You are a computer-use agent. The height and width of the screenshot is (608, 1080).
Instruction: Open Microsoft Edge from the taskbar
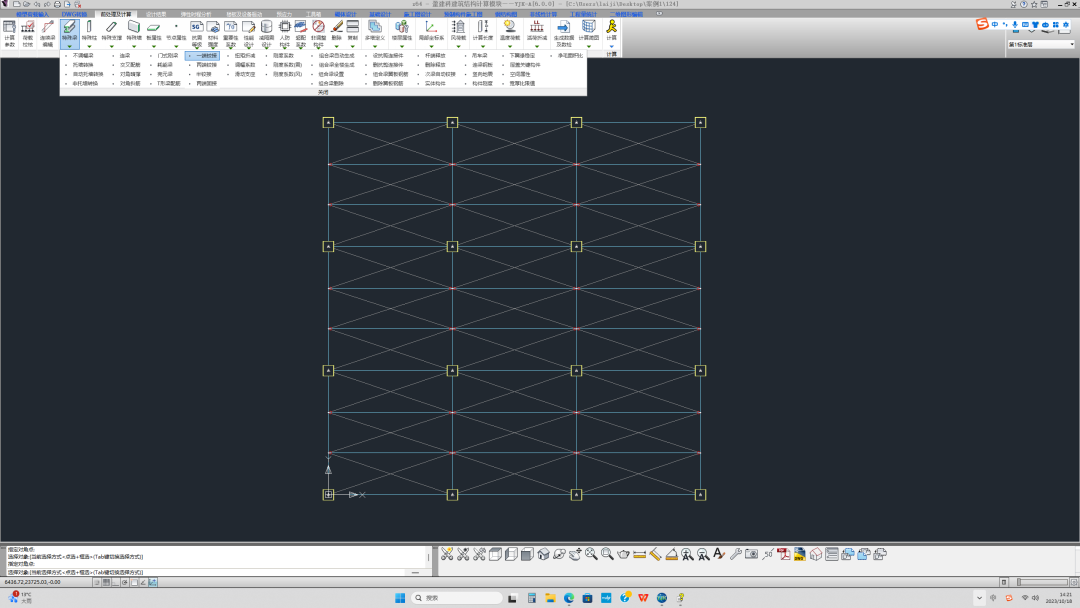click(569, 598)
